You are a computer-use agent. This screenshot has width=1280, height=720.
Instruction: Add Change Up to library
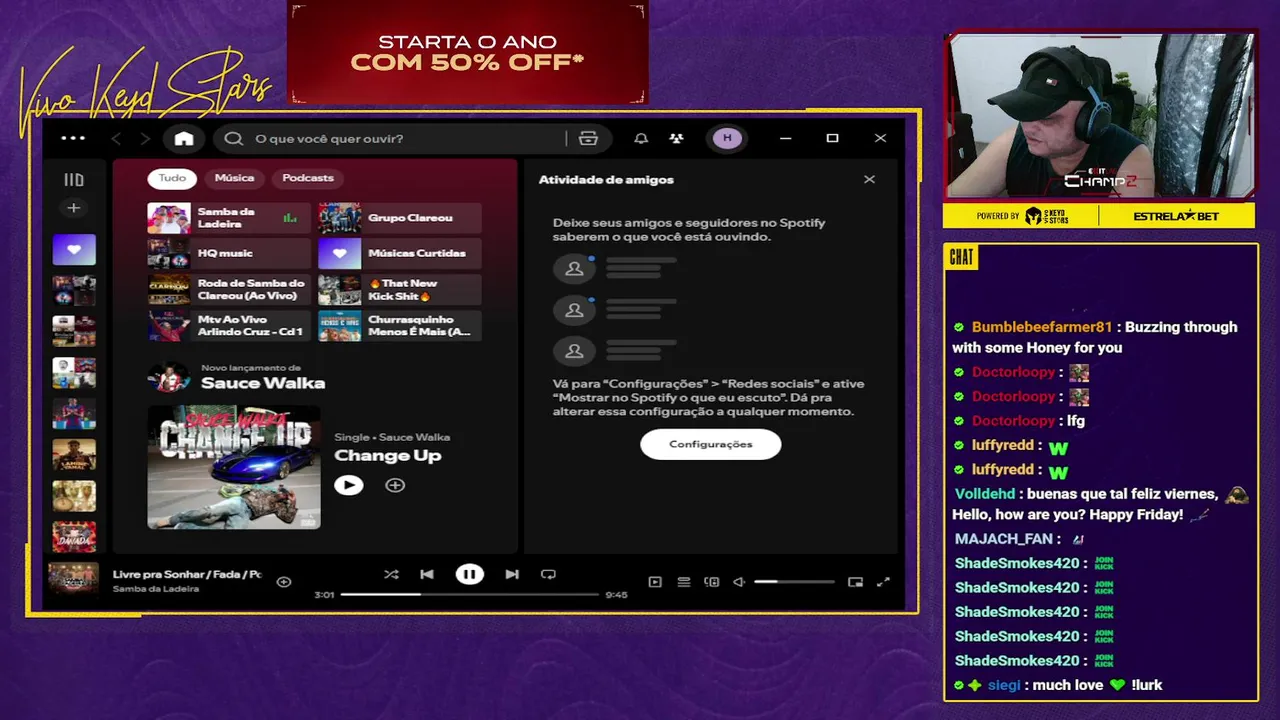(395, 485)
